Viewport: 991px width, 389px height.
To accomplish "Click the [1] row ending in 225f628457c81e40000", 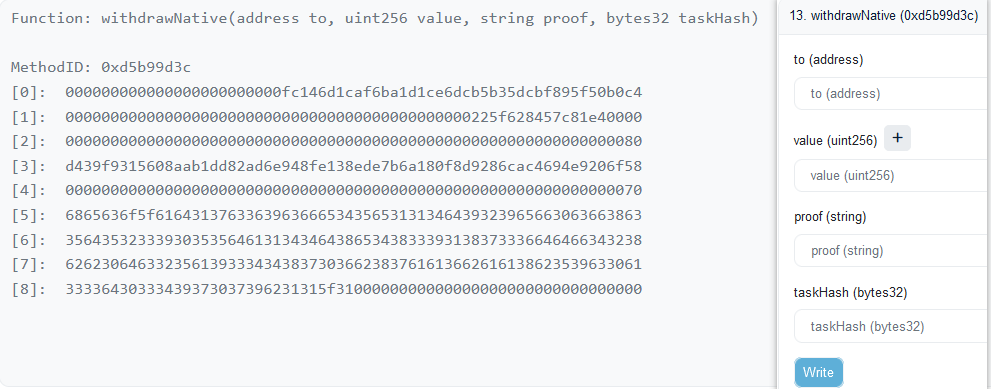I will pos(327,117).
